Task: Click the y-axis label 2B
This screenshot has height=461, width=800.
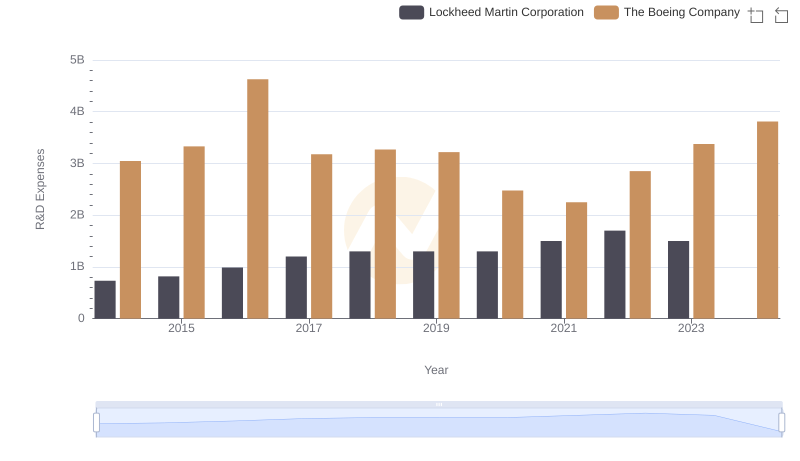Action: click(x=77, y=215)
